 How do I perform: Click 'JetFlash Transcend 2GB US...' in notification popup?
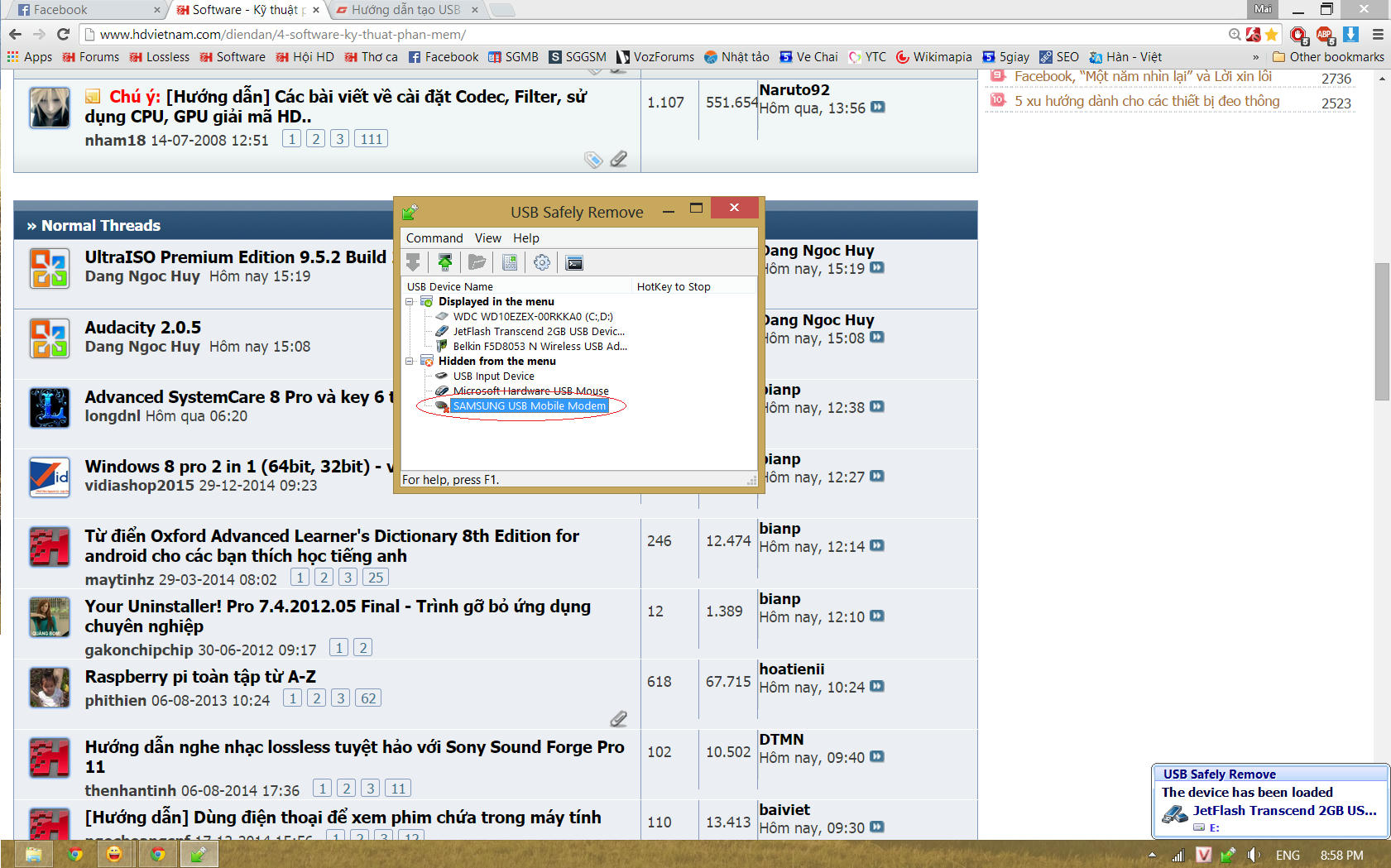1284,811
